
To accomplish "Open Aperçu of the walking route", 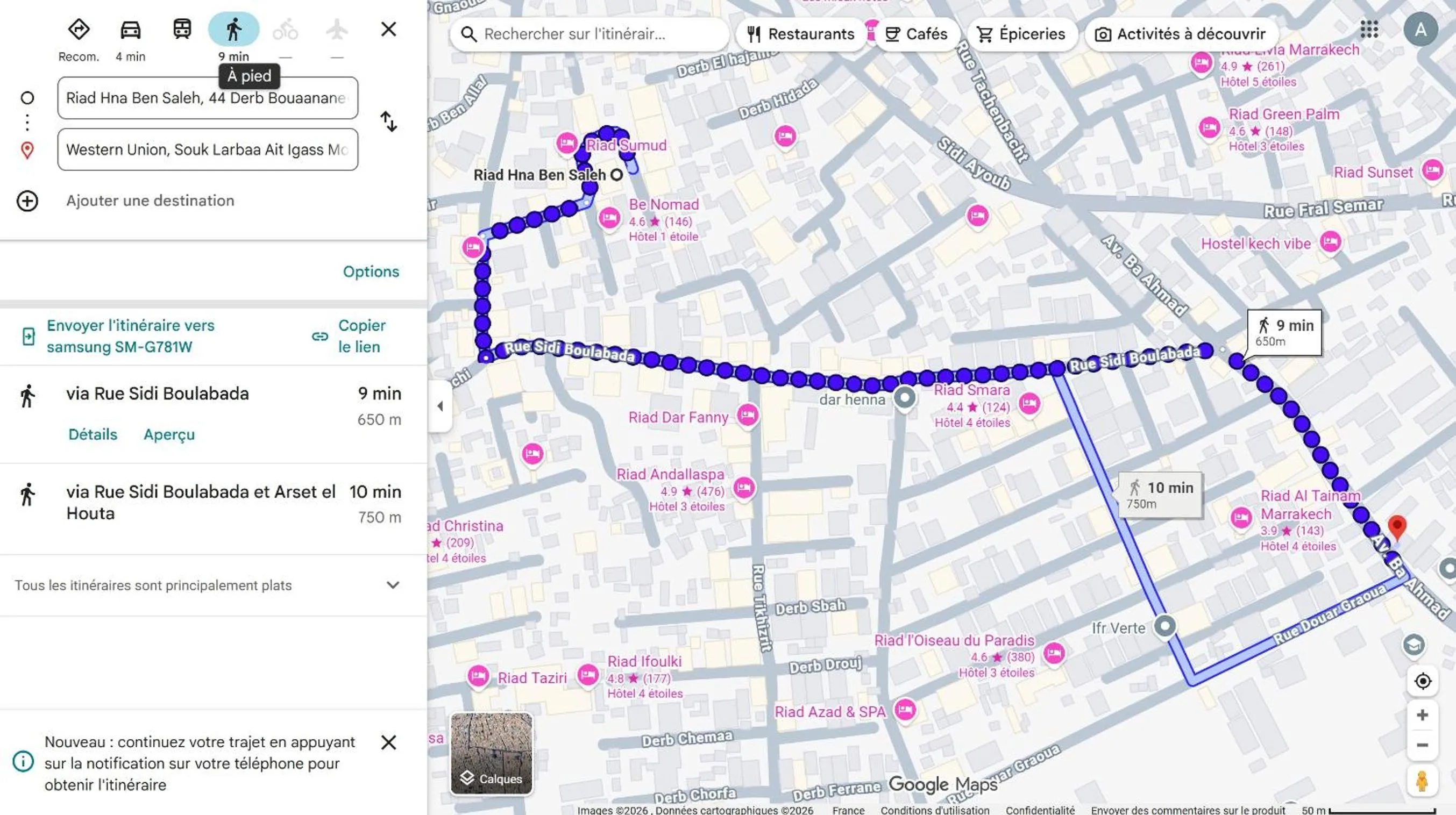I will [169, 434].
